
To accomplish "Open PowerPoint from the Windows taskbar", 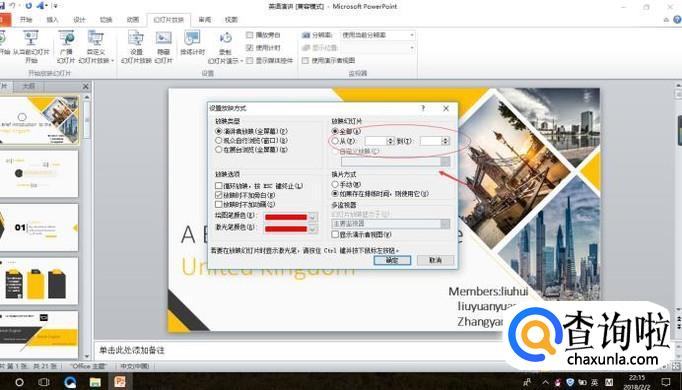I will tap(120, 382).
